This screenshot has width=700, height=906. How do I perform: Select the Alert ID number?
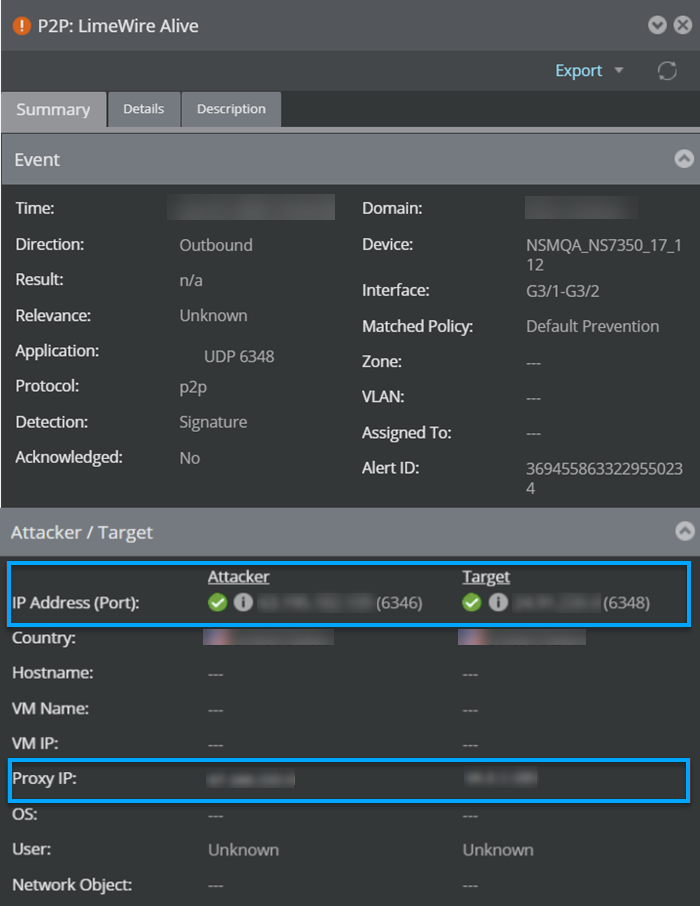[604, 478]
